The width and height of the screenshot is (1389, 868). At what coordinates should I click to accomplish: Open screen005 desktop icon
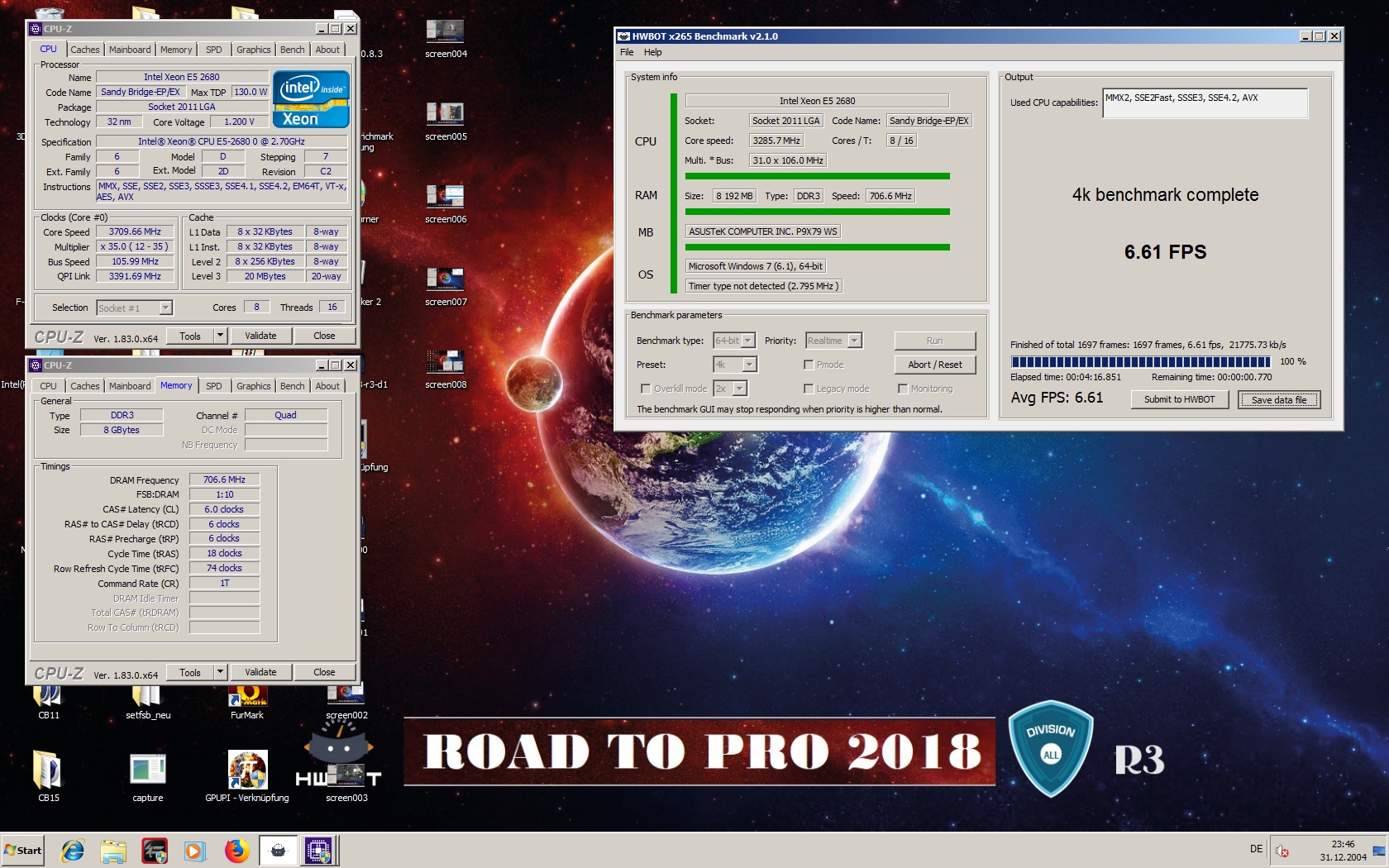446,121
